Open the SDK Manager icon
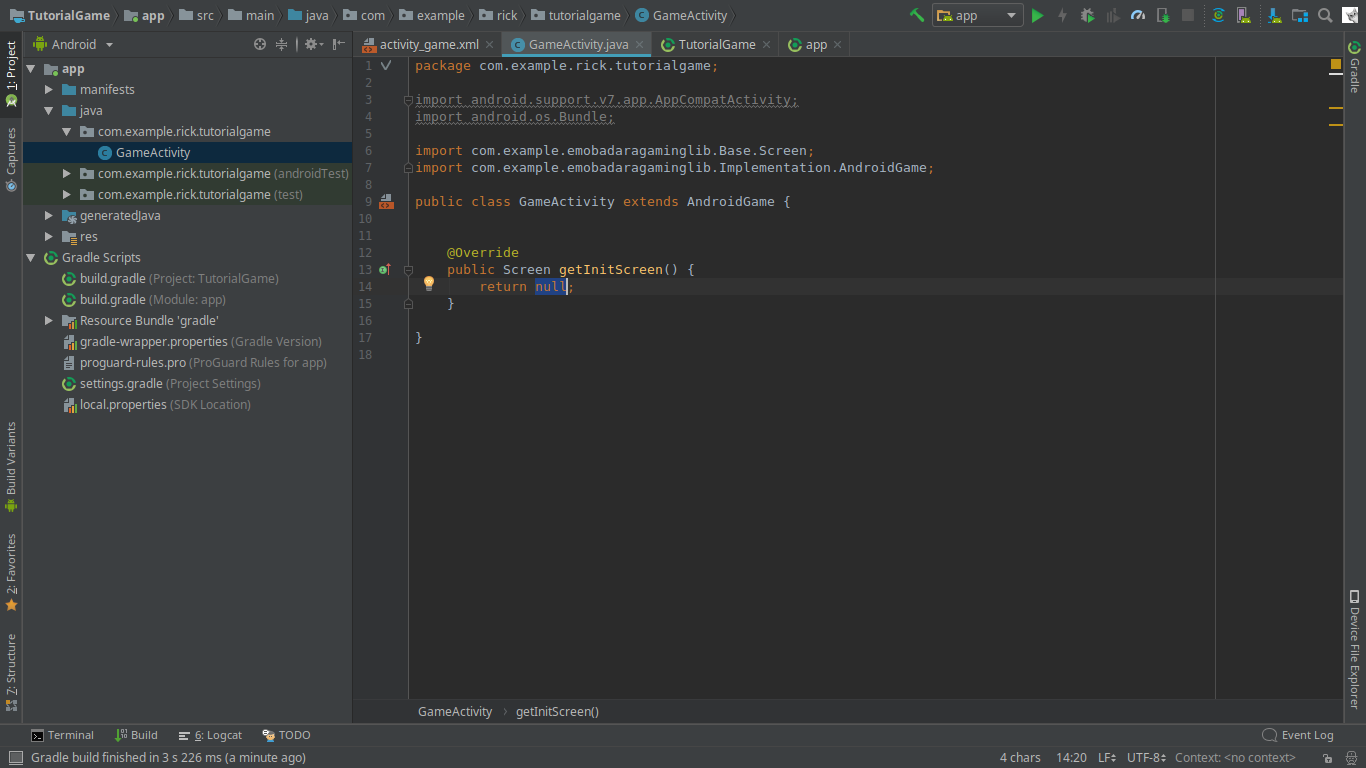The image size is (1366, 768). (x=1273, y=15)
